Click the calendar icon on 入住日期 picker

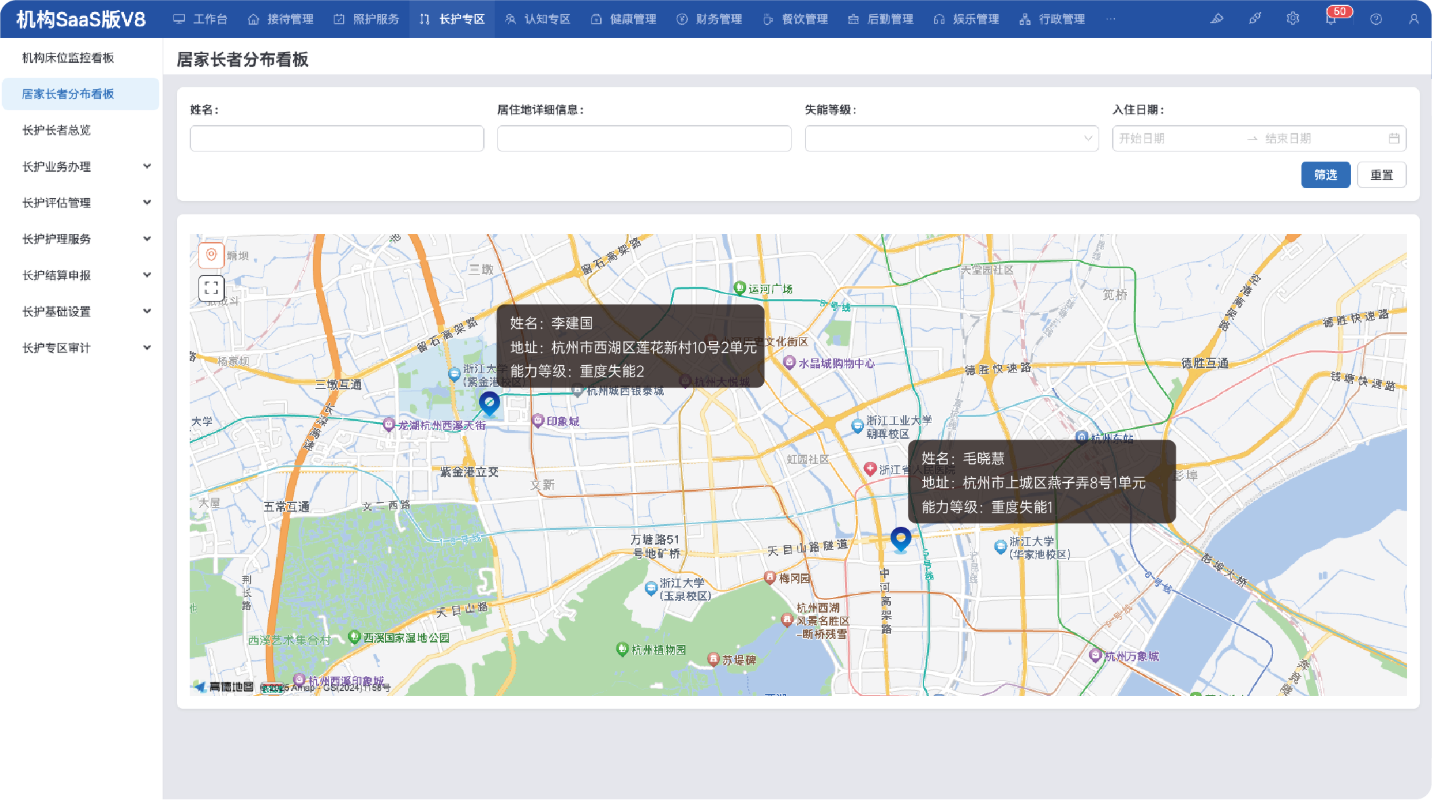(x=1394, y=138)
